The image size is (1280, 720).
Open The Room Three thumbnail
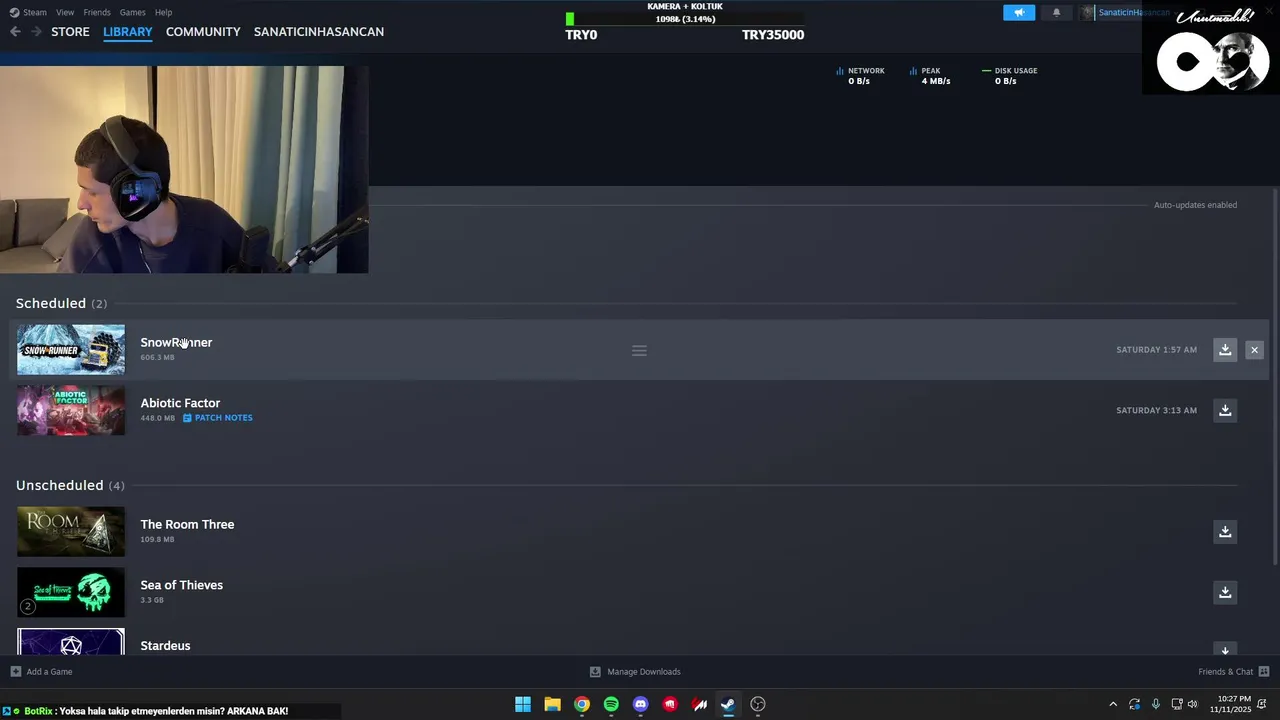[x=71, y=532]
